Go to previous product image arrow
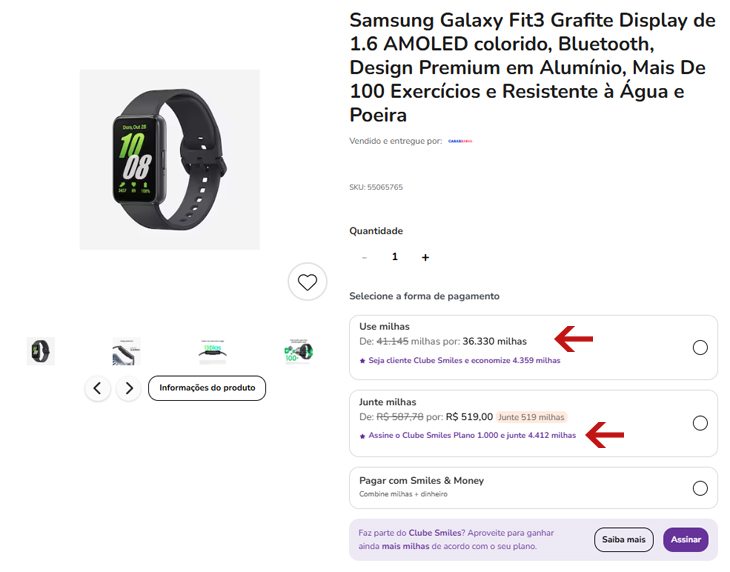Image resolution: width=730 pixels, height=572 pixels. coord(97,388)
